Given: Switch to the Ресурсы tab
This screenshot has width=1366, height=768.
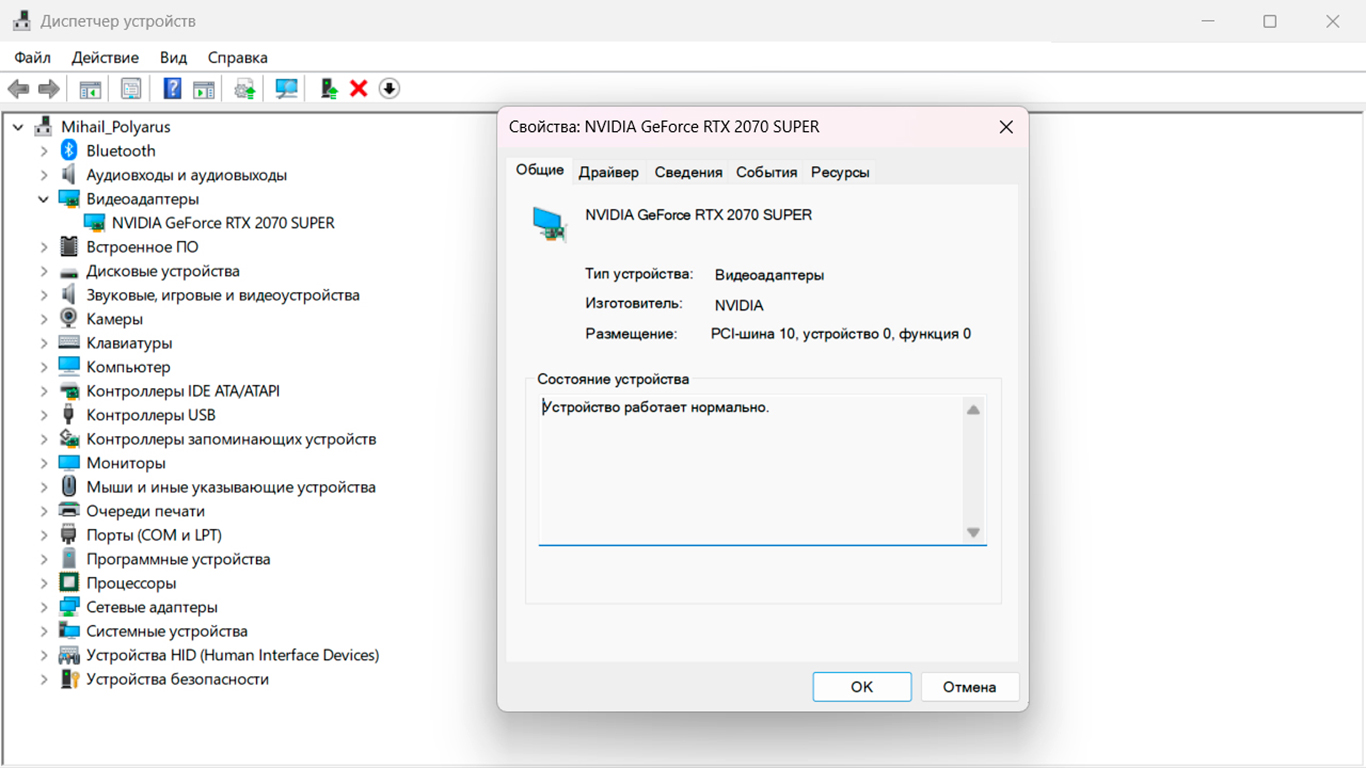Looking at the screenshot, I should coord(840,172).
